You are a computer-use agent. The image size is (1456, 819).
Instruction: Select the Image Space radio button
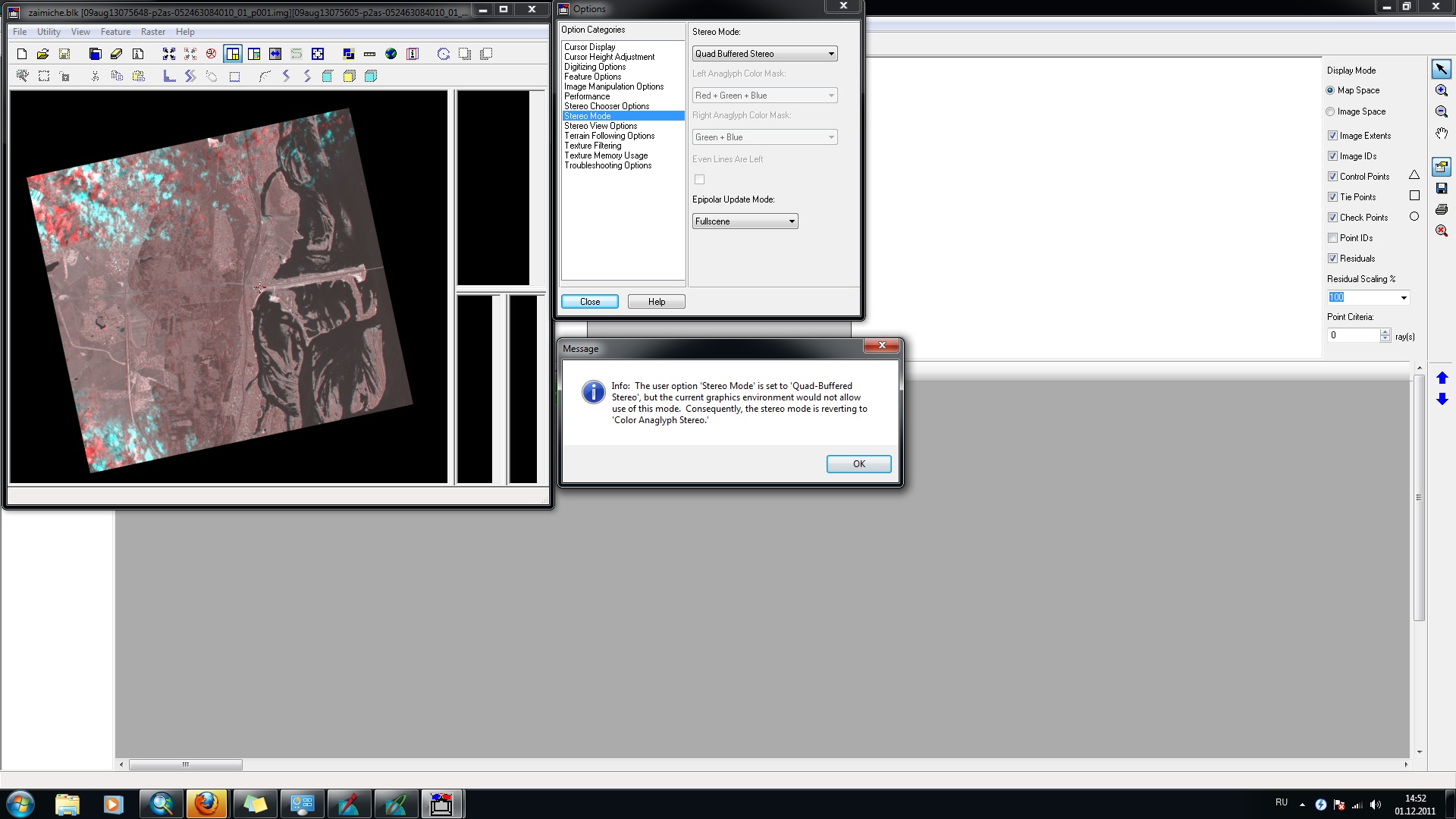pos(1330,111)
